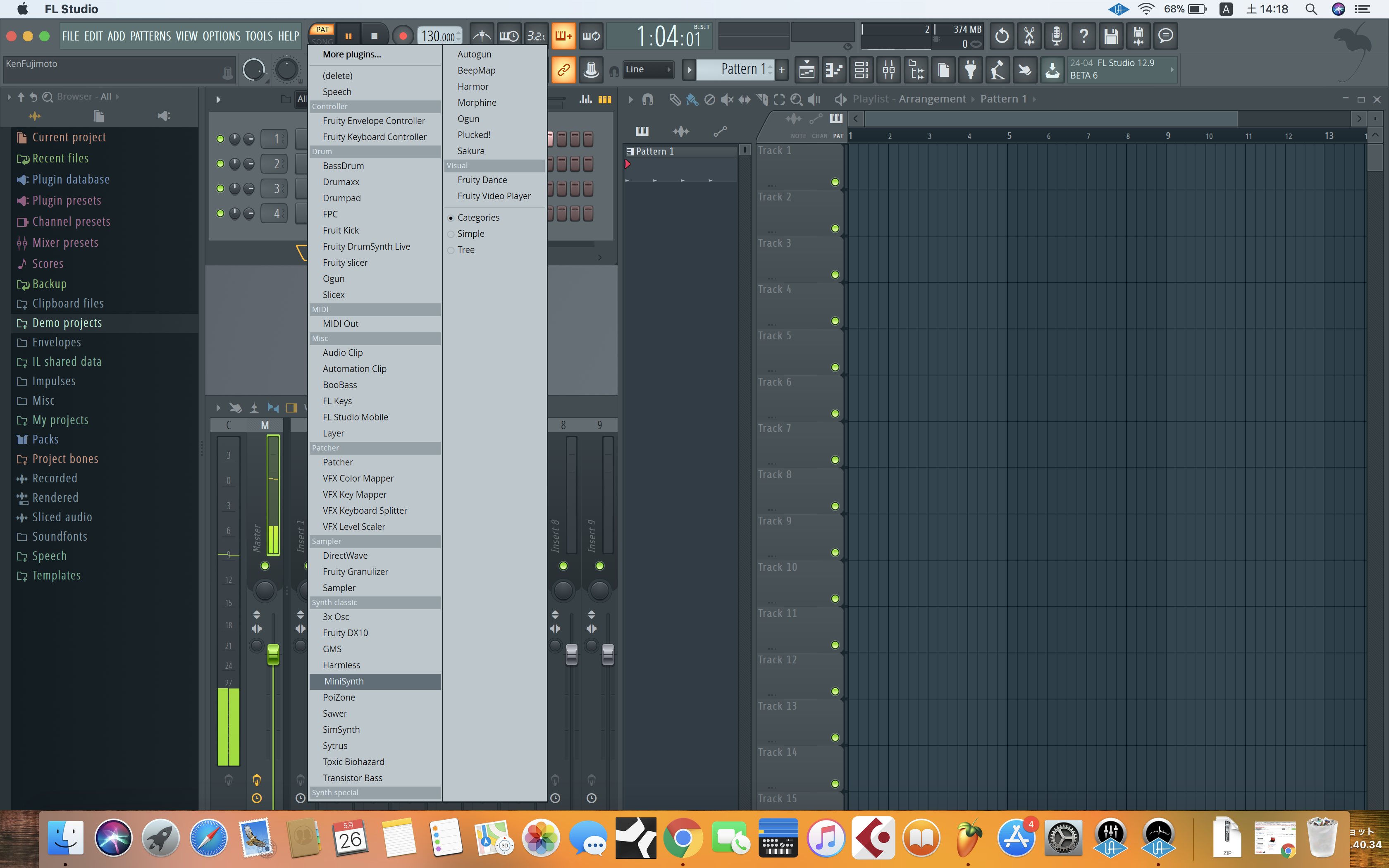The width and height of the screenshot is (1389, 868).
Task: Click the playlist horizontal scrollbar
Action: [x=1050, y=119]
